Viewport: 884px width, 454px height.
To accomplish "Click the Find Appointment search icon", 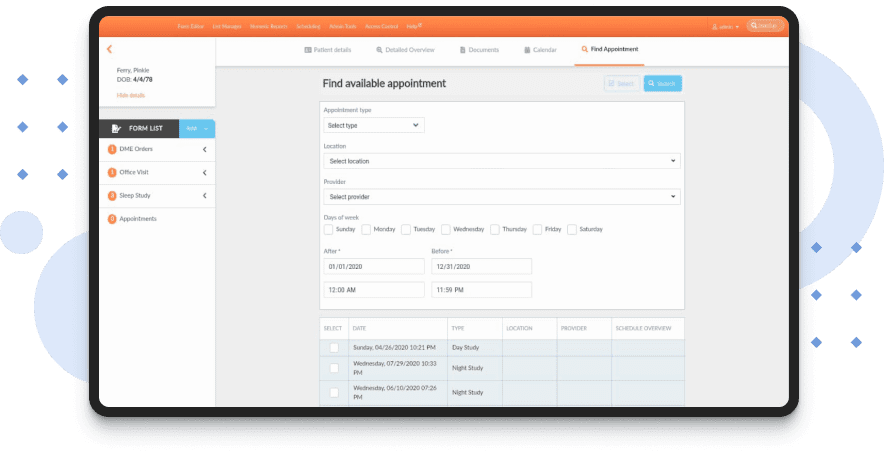I will [585, 50].
